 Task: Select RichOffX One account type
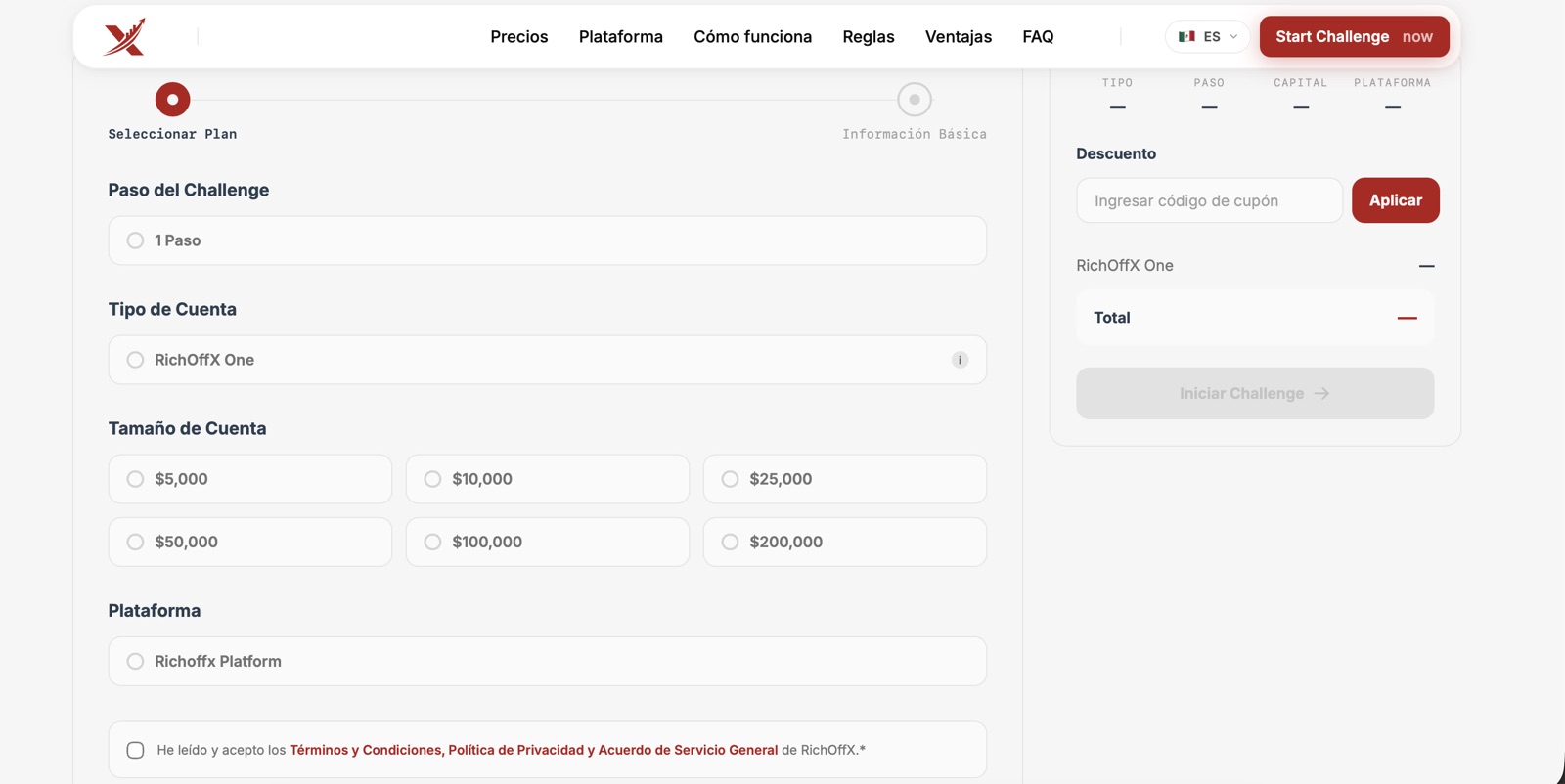pos(548,360)
